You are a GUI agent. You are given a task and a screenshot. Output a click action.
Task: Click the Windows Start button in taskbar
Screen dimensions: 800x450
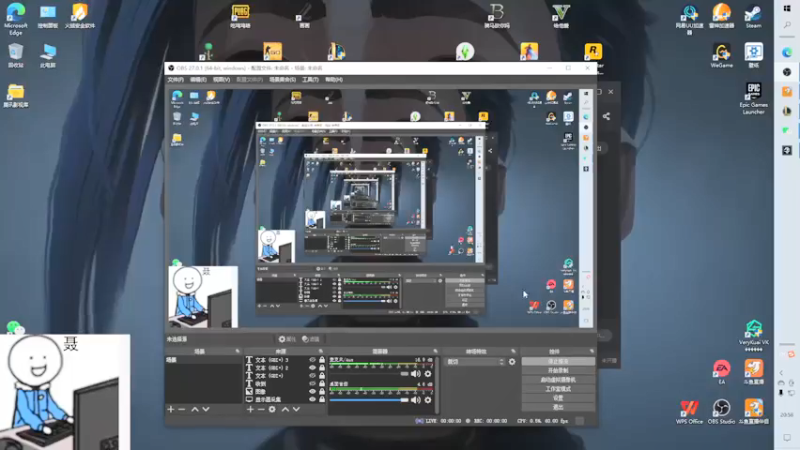coord(787,9)
